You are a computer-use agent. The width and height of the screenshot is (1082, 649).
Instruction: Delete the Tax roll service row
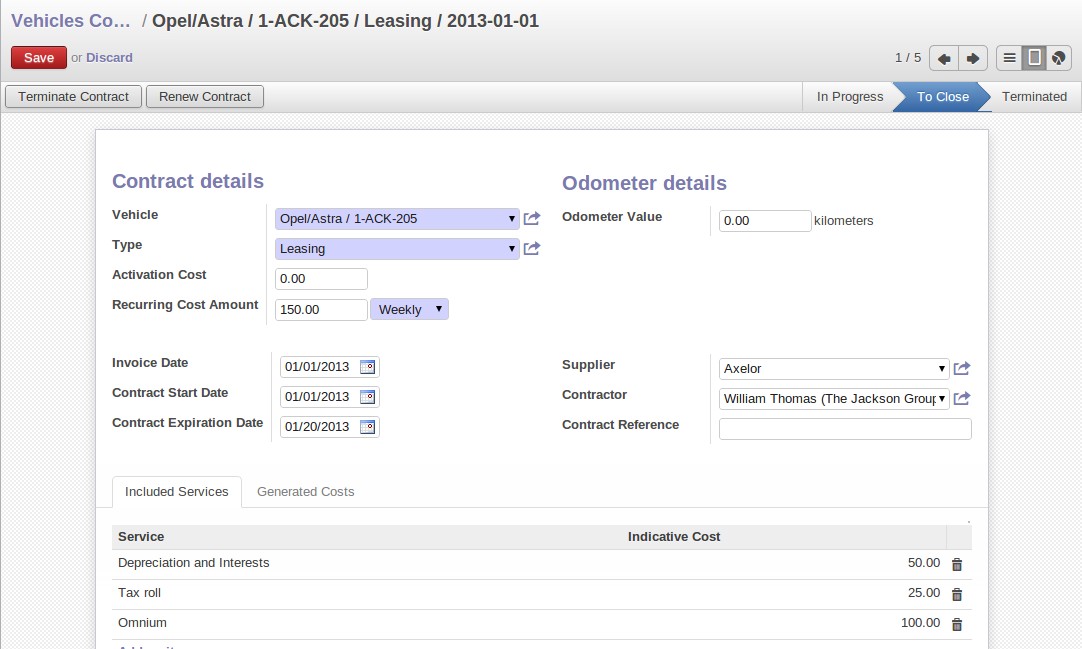[x=956, y=595]
